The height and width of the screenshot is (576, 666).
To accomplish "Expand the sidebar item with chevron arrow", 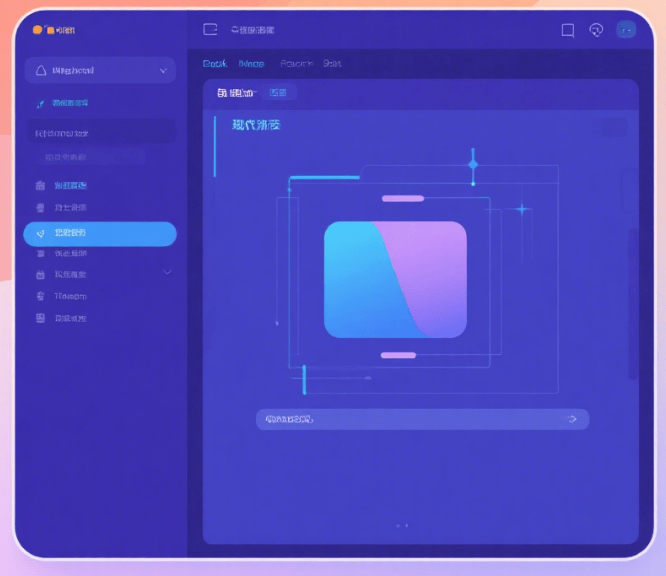I will tap(167, 273).
